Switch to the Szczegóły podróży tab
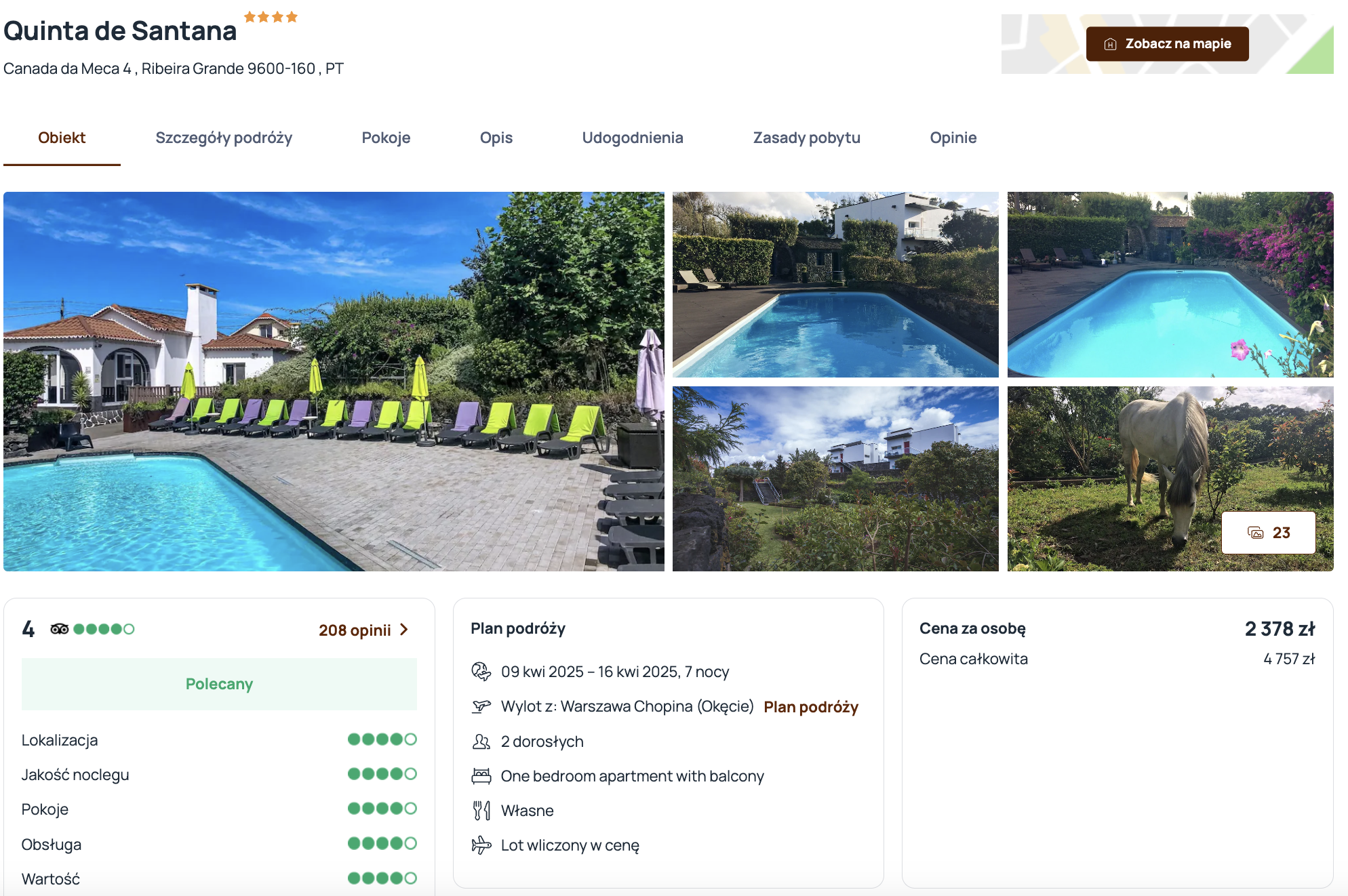Viewport: 1348px width, 896px height. point(224,138)
